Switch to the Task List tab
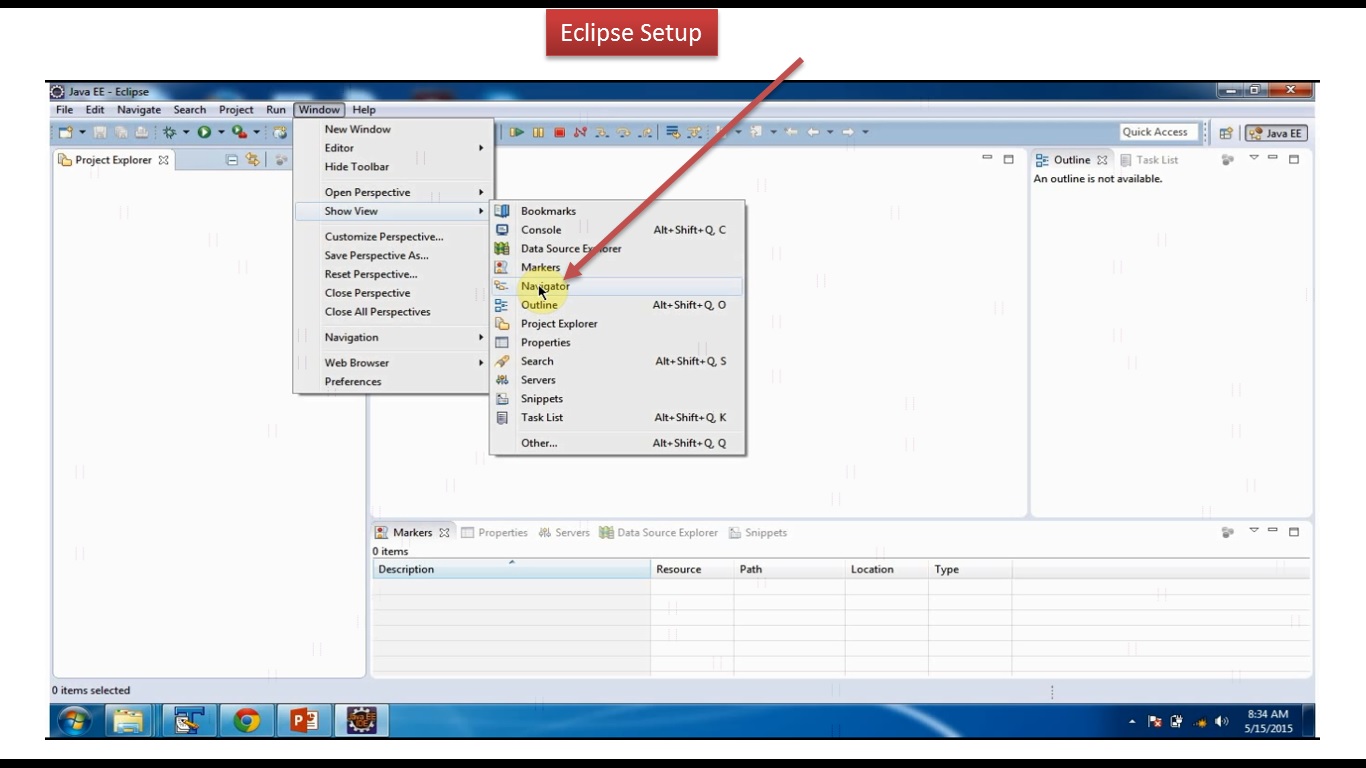The width and height of the screenshot is (1366, 768). click(x=1149, y=160)
